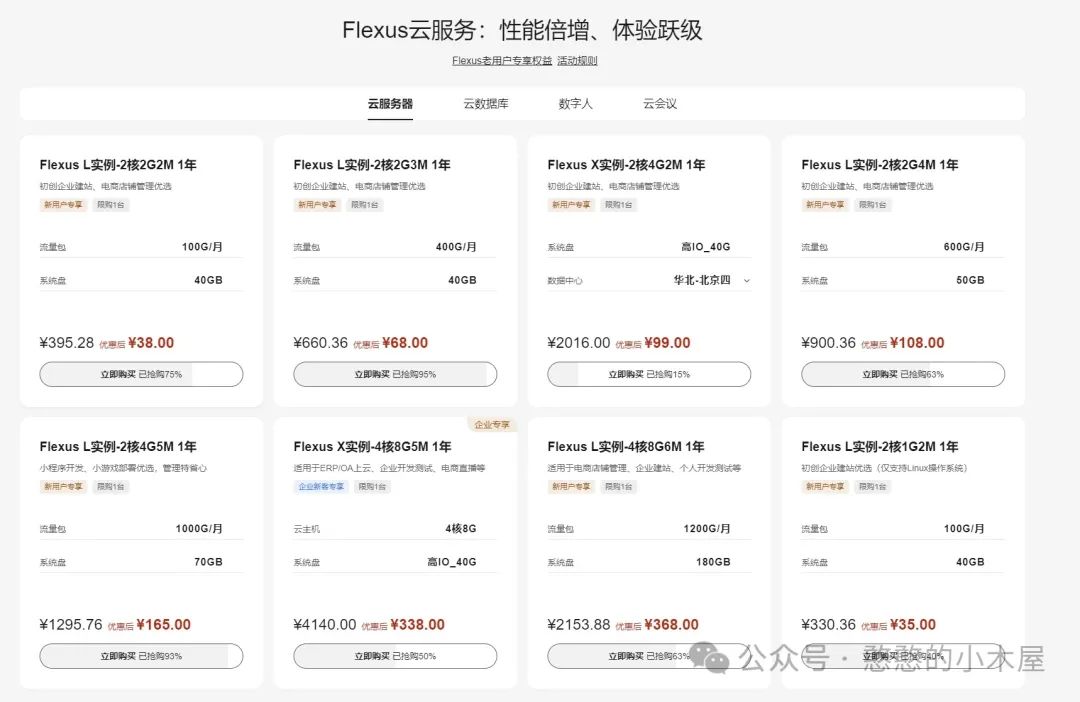The image size is (1080, 702).
Task: Go to the 云会议 tab
Action: [660, 104]
